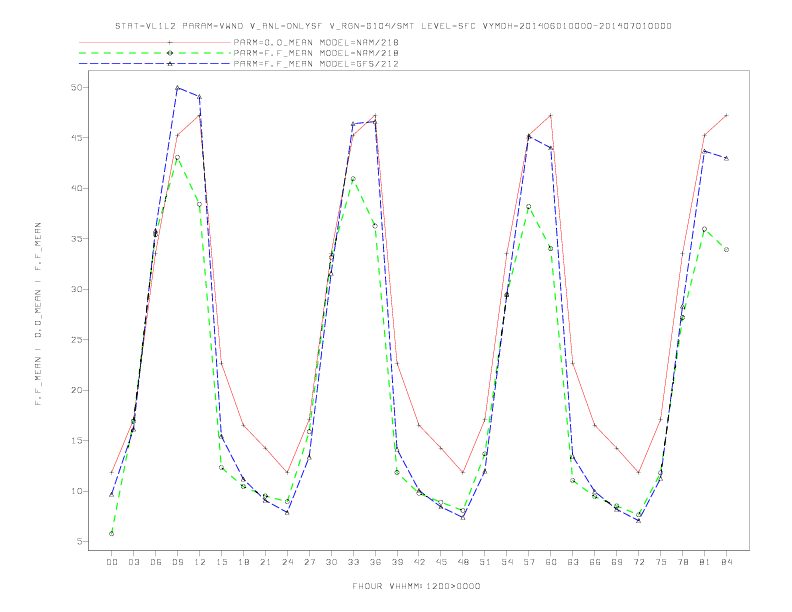Click red observed plus point at hour 84
The image size is (792, 612).
pyautogui.click(x=726, y=116)
